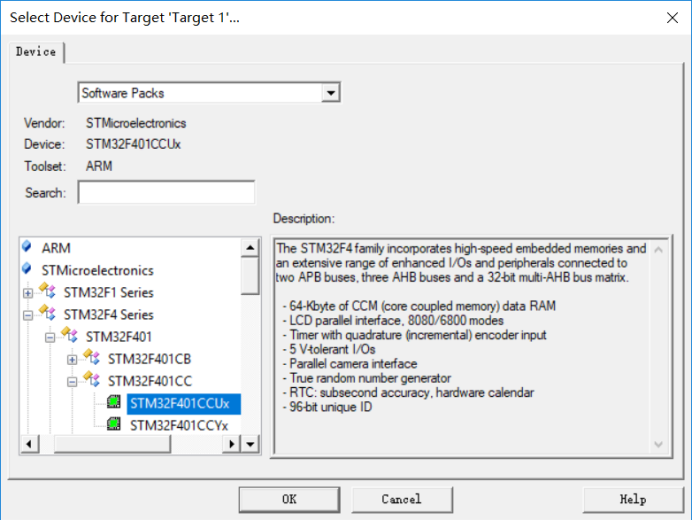This screenshot has height=520, width=693.
Task: Click the green chip icon for STM32F401CCYx
Action: click(x=114, y=424)
